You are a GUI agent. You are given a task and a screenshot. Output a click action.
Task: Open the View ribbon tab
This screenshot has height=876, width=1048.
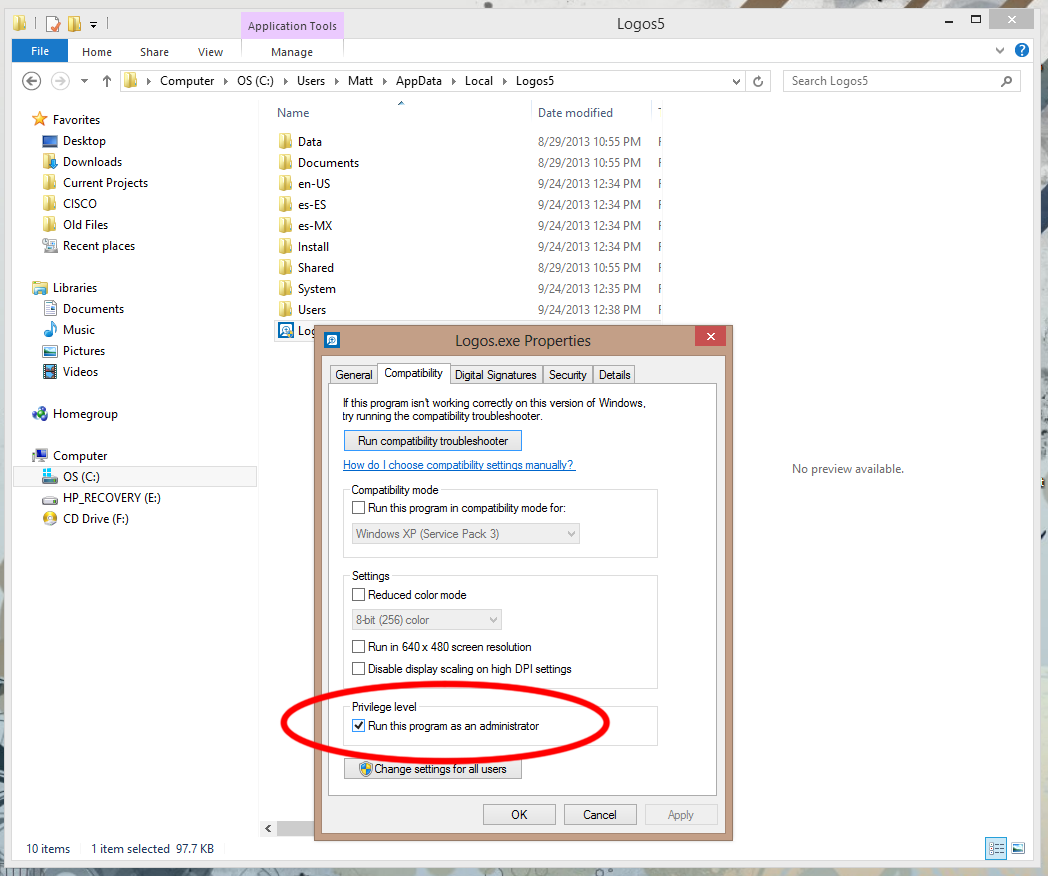[211, 51]
